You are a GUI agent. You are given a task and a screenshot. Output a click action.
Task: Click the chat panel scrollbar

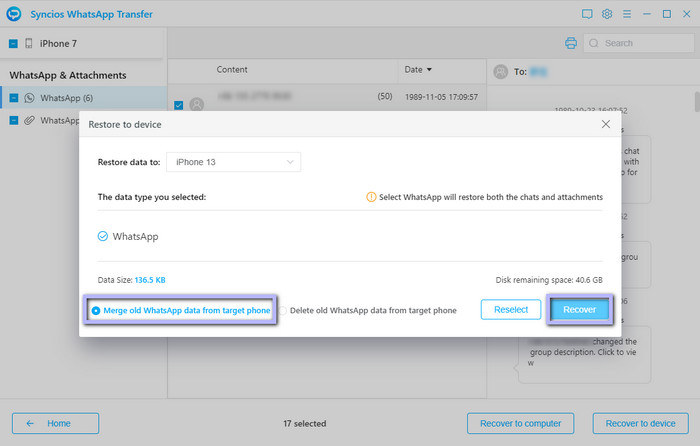point(697,101)
